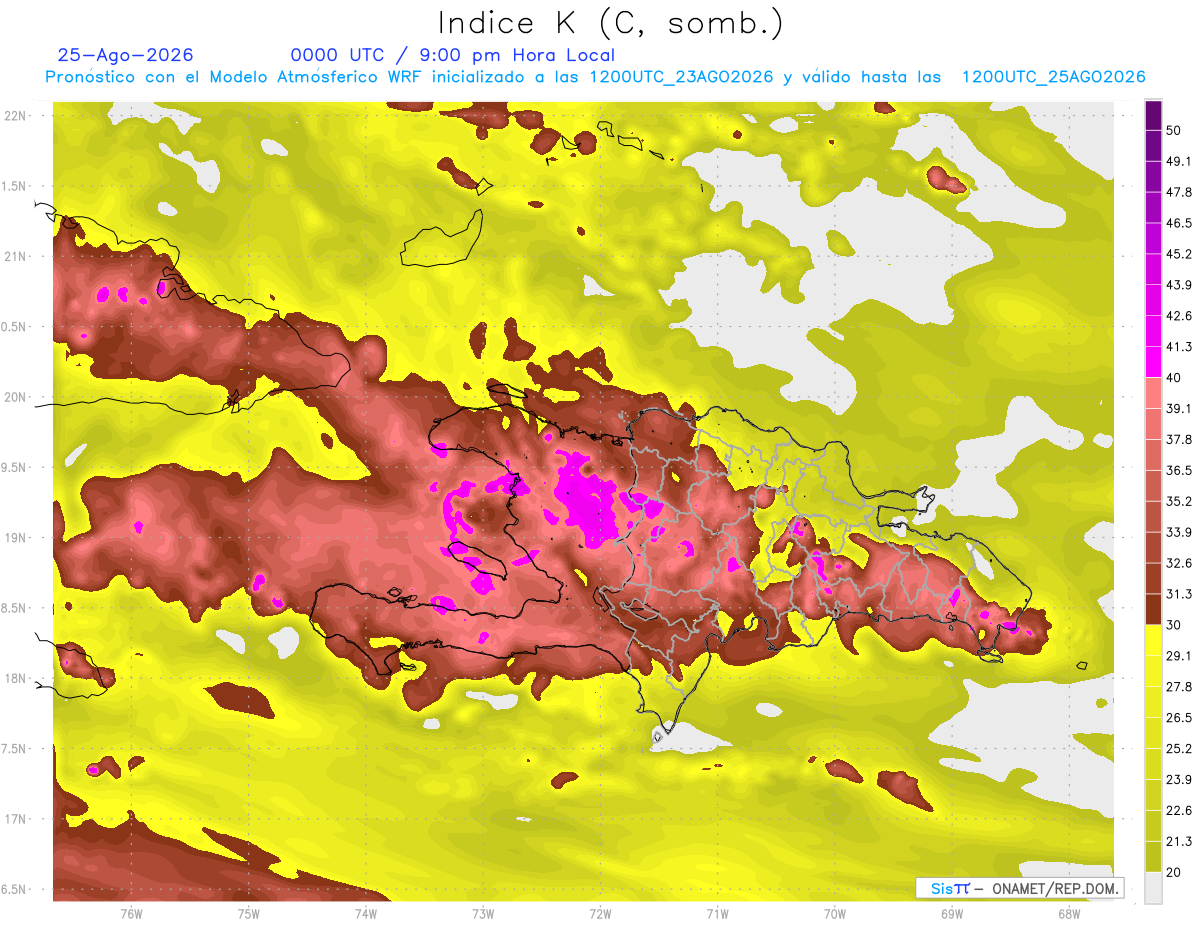Click the "7.5N" latitude label
The width and height of the screenshot is (1200, 927).
click(x=15, y=749)
